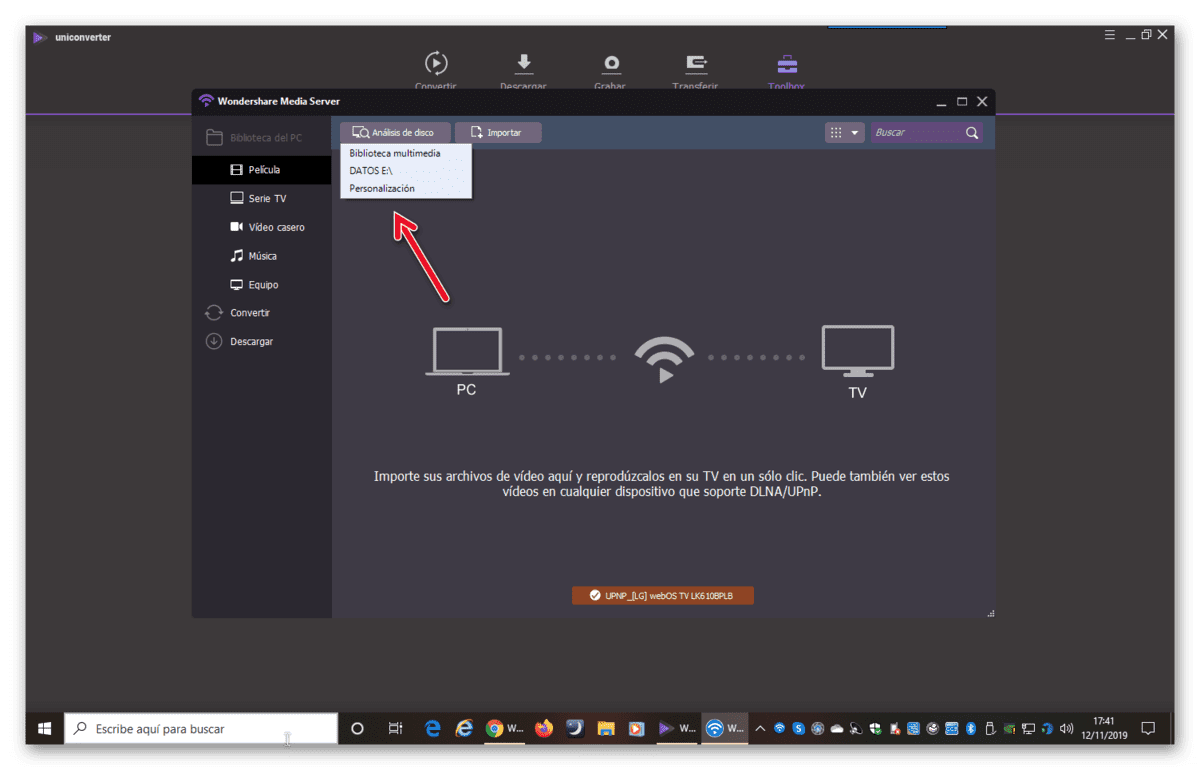Open the UniConverter hamburger menu
The width and height of the screenshot is (1200, 770).
pyautogui.click(x=1110, y=35)
